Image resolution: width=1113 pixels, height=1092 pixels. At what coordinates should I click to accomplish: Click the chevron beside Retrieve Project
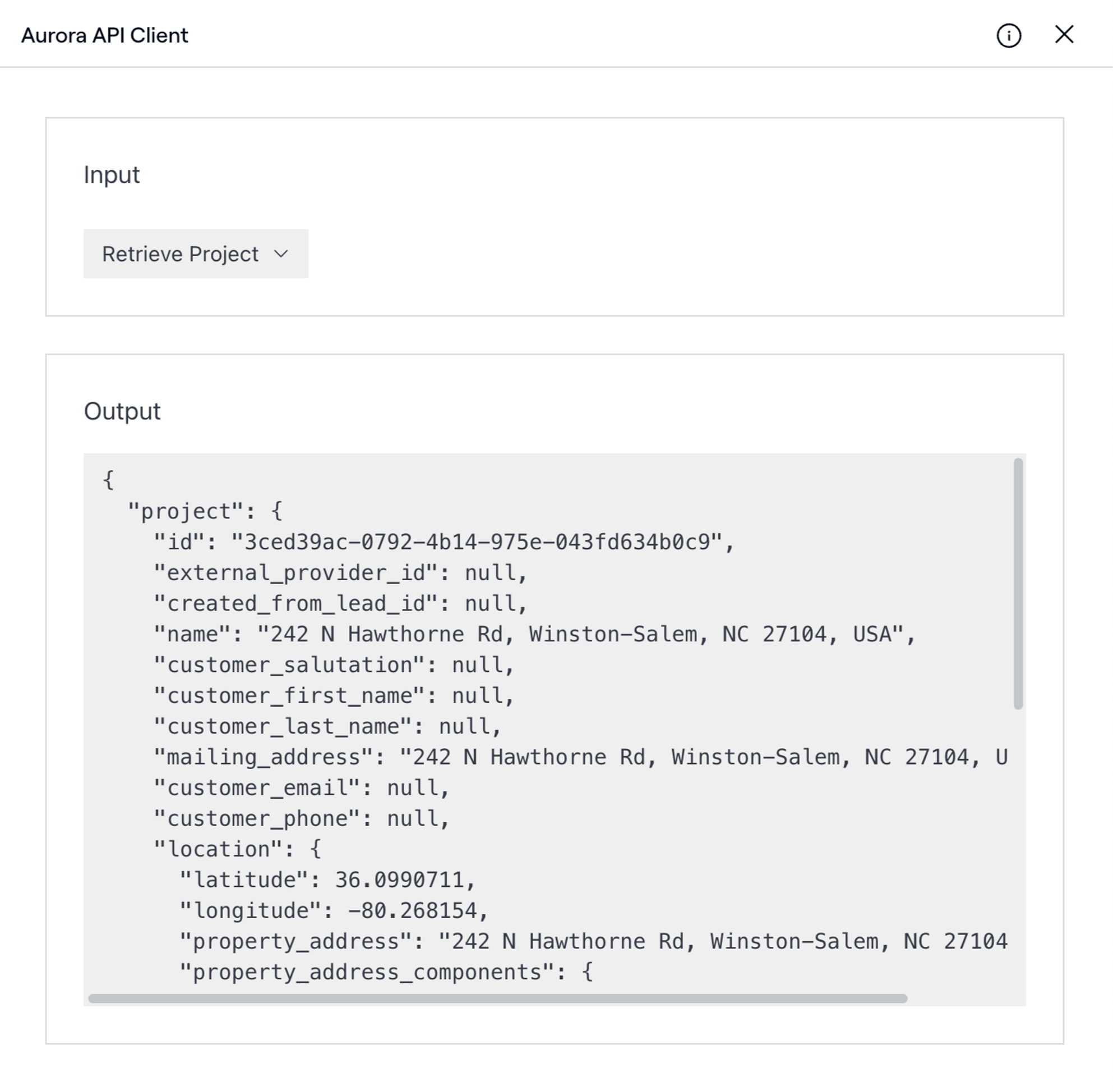(281, 254)
